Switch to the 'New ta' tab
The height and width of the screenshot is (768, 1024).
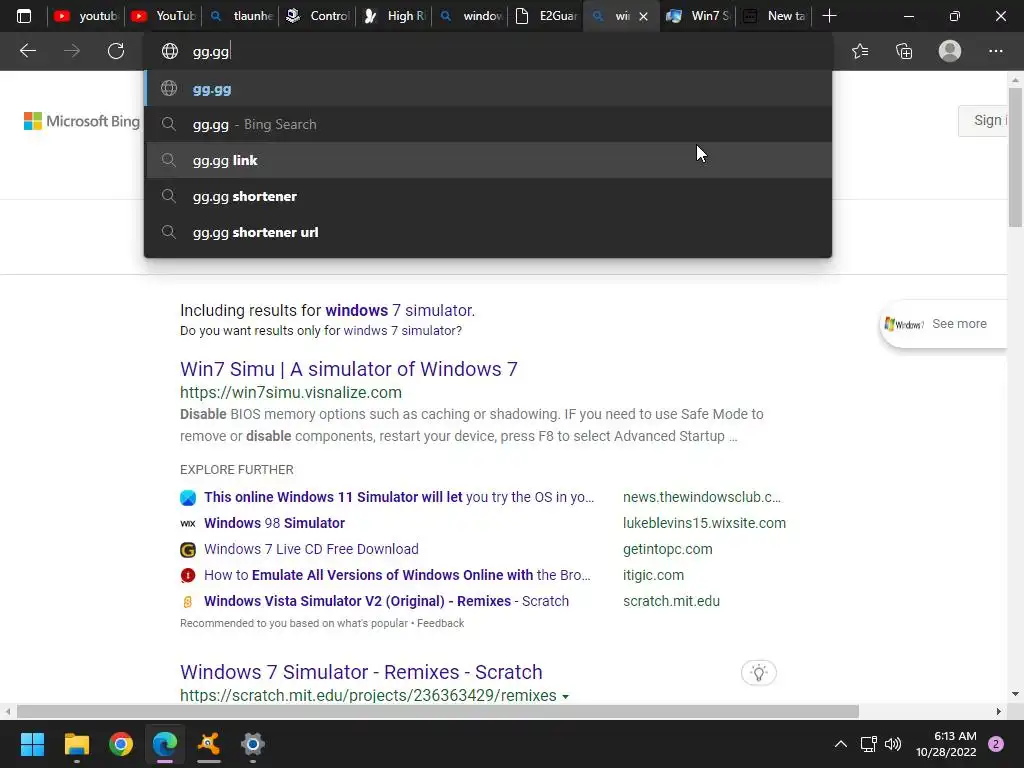click(x=775, y=16)
